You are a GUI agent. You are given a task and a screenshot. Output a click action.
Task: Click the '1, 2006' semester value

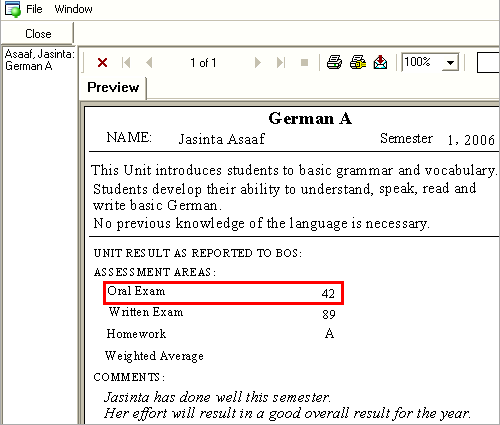471,140
